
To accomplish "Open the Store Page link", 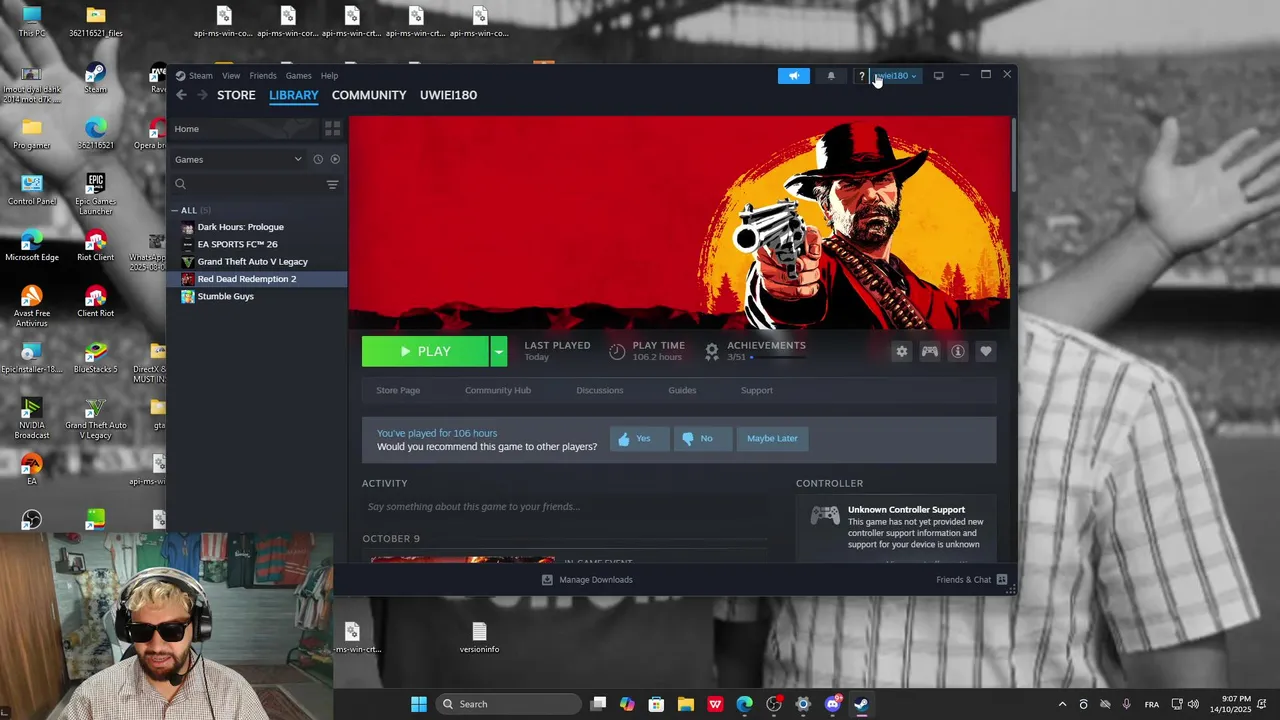I will coord(398,390).
